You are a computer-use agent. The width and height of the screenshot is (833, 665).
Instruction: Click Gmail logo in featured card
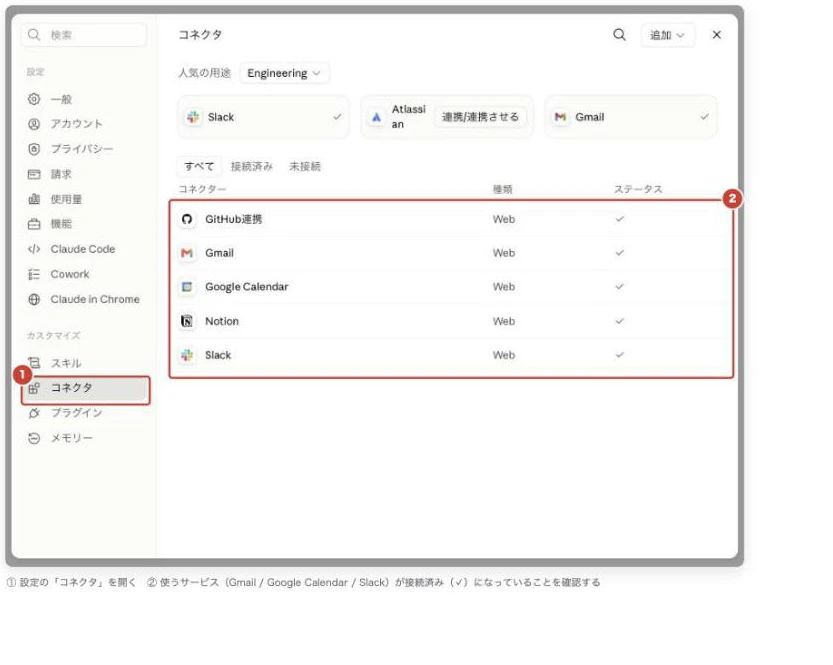[x=560, y=117]
